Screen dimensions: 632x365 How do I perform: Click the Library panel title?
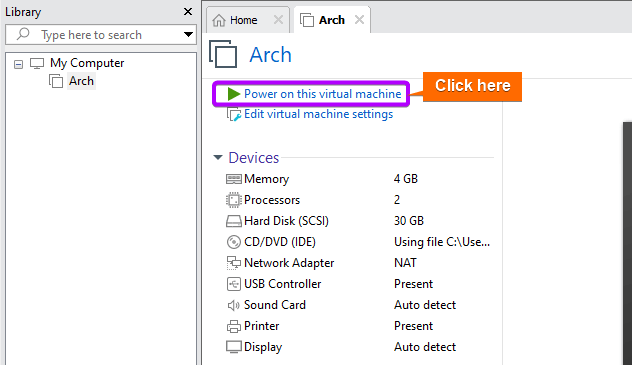click(x=23, y=12)
